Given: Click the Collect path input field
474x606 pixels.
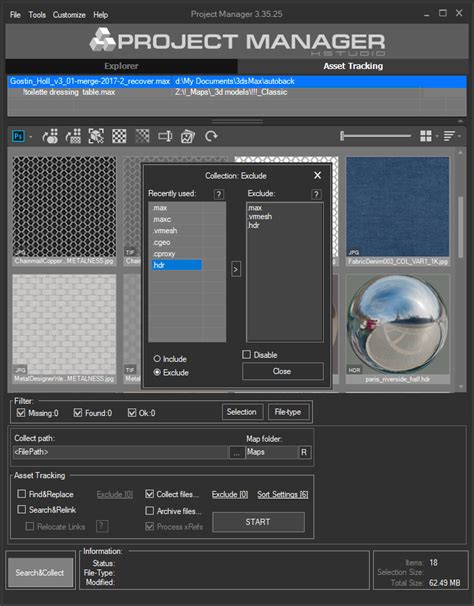Looking at the screenshot, I should point(121,452).
